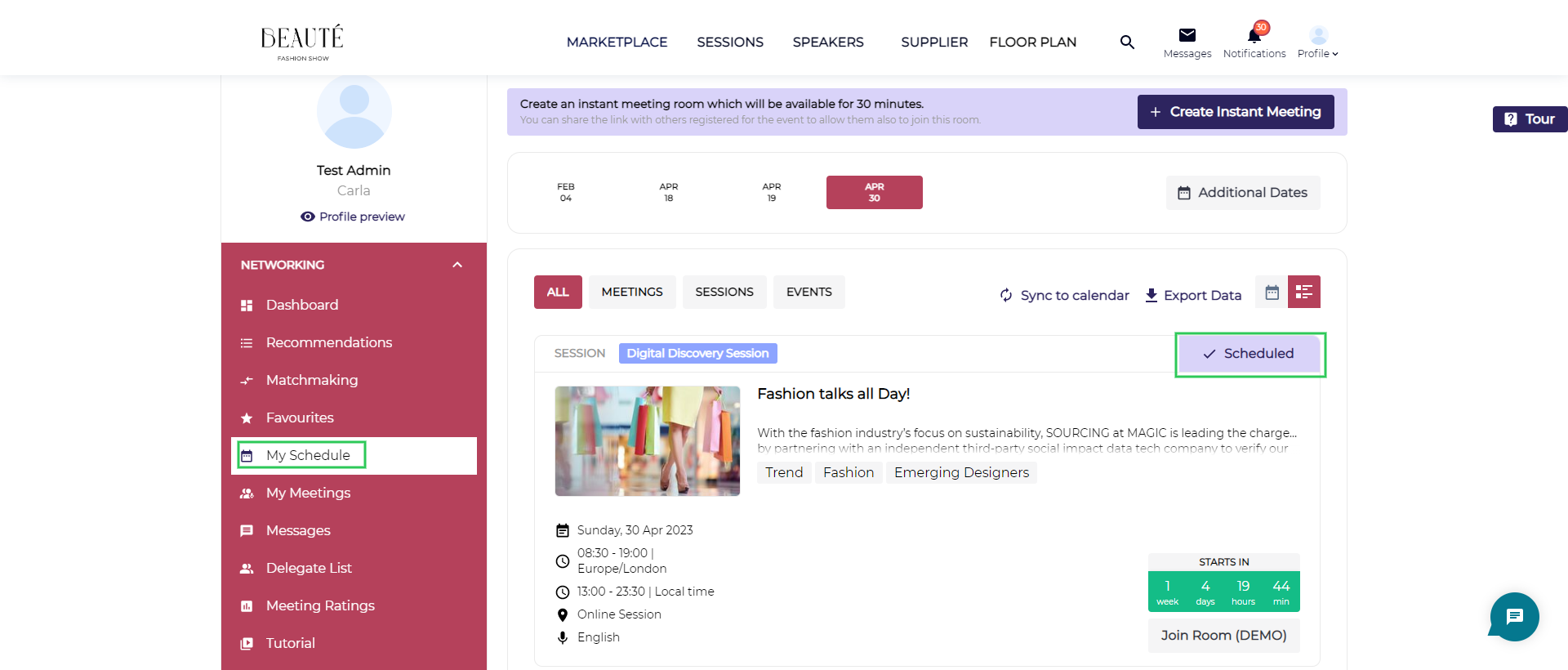Click the Export Data download icon
This screenshot has height=670, width=1568.
1151,295
